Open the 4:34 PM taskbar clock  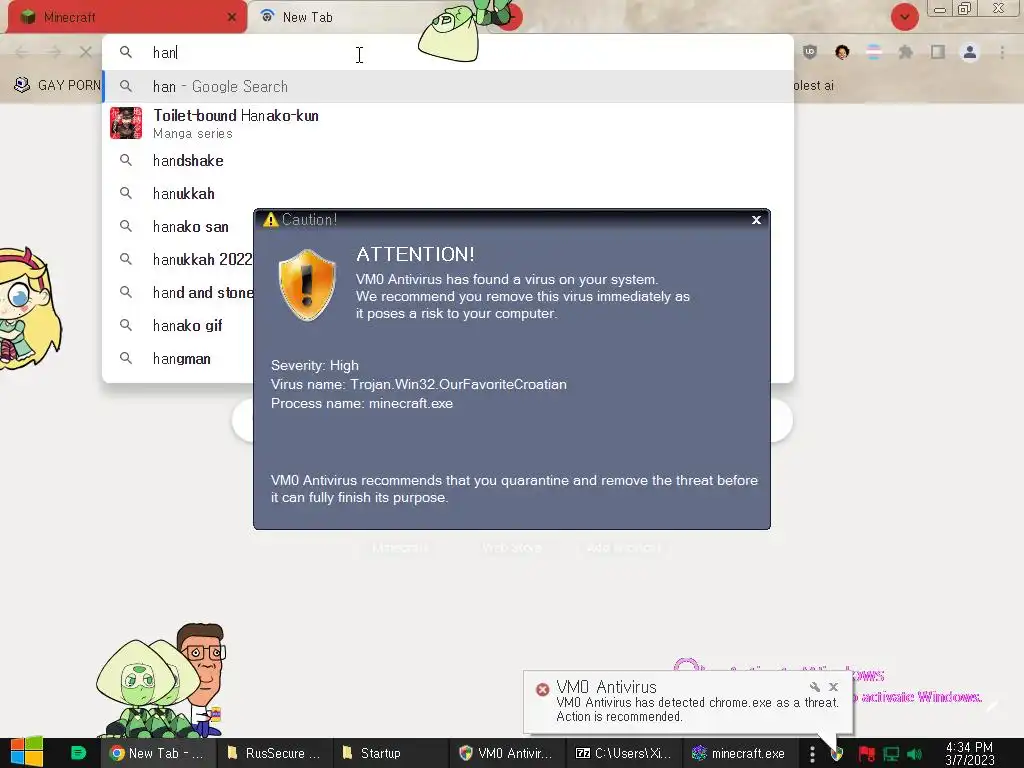[969, 754]
